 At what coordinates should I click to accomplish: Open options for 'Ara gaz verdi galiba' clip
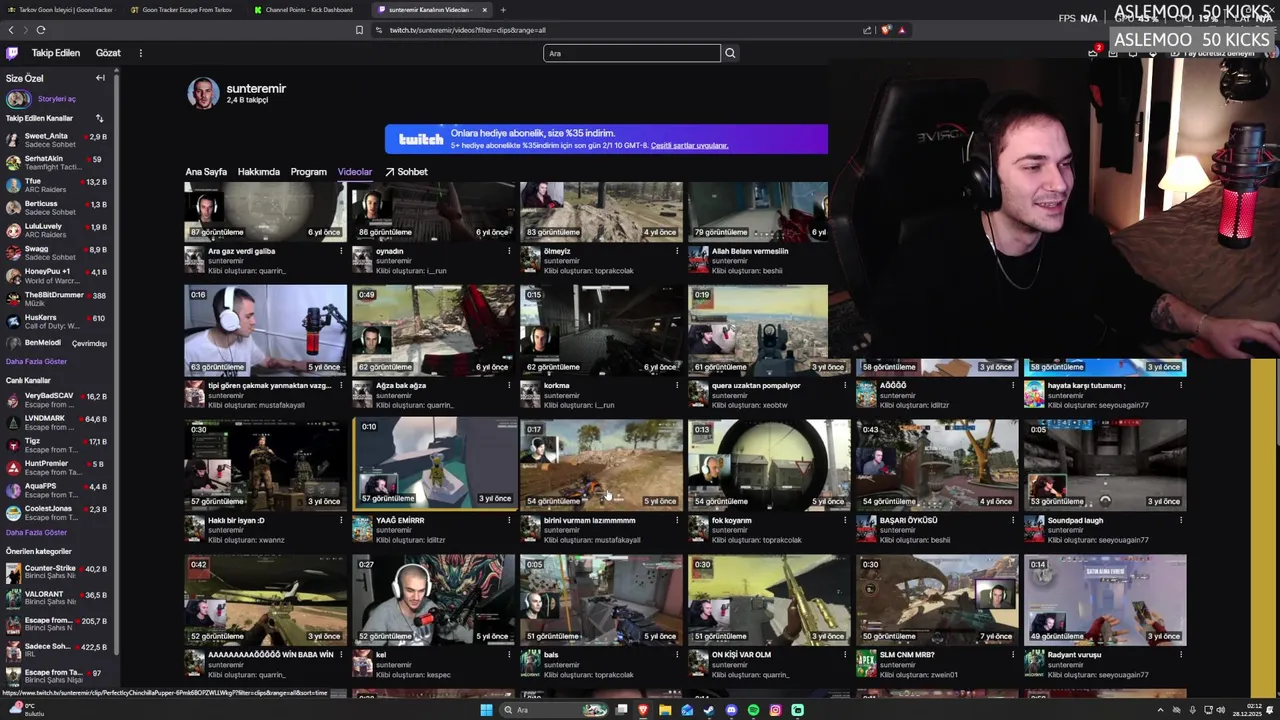point(341,251)
